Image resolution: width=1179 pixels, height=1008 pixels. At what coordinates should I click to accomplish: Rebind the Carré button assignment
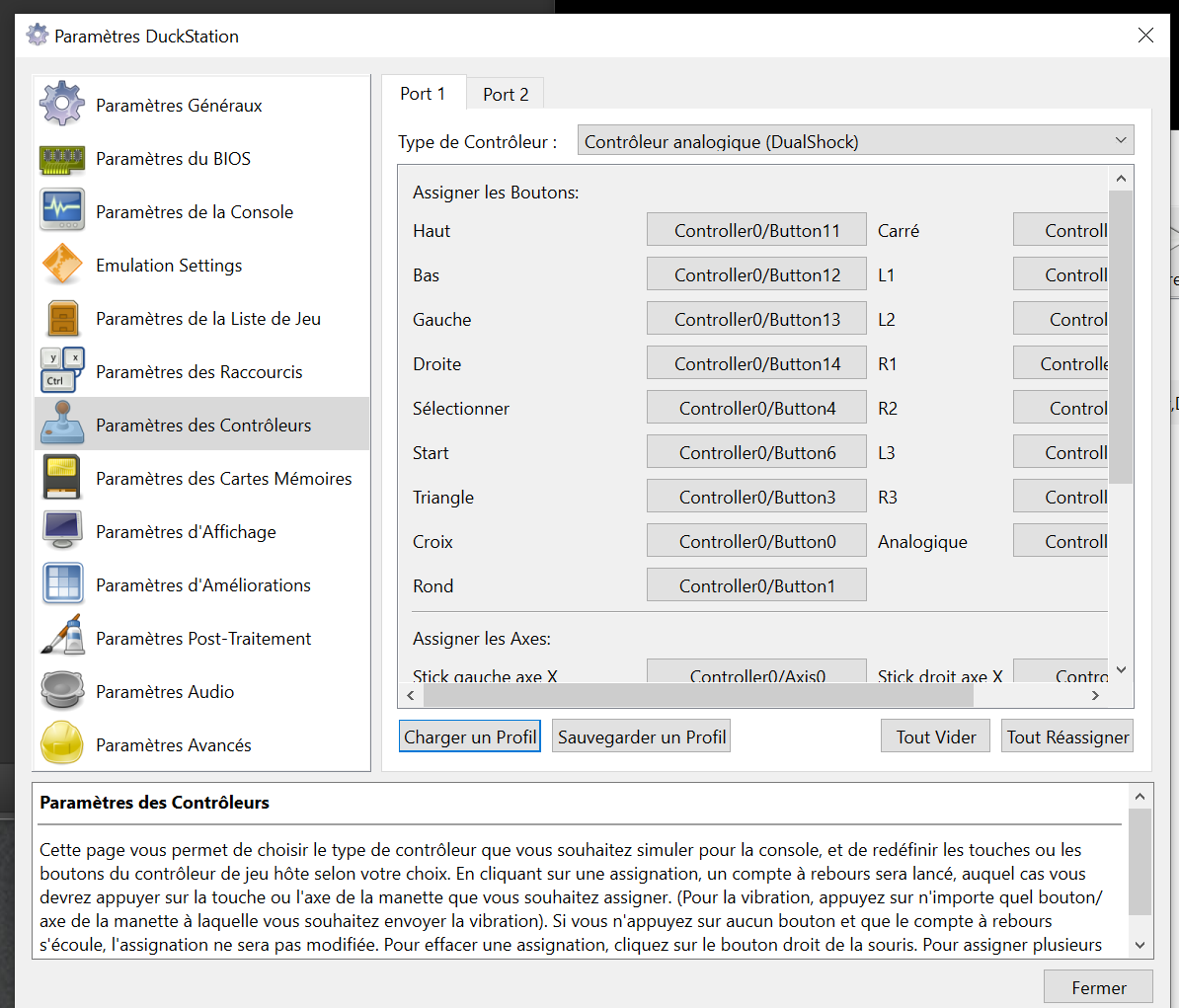(1061, 230)
